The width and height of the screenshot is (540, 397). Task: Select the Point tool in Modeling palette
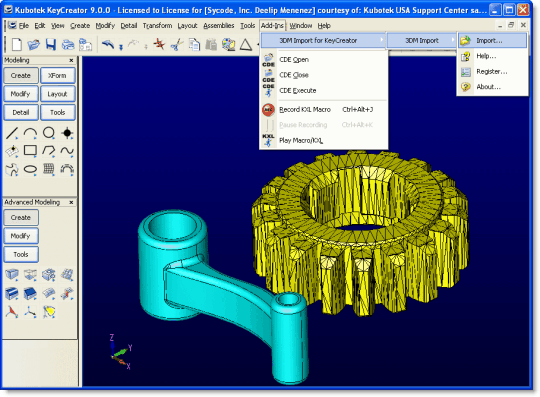tap(67, 133)
